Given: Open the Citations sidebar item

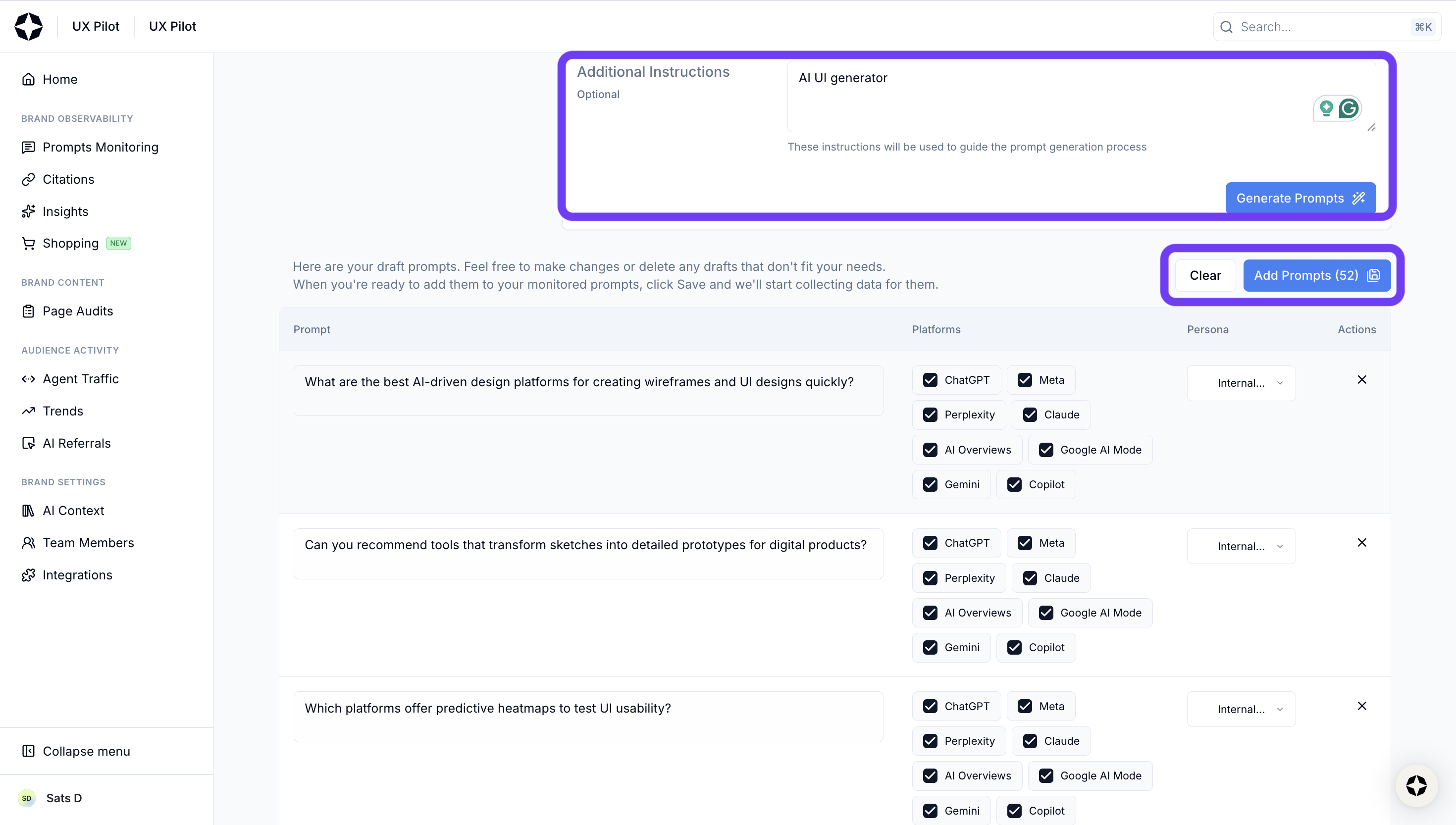Looking at the screenshot, I should click(68, 180).
